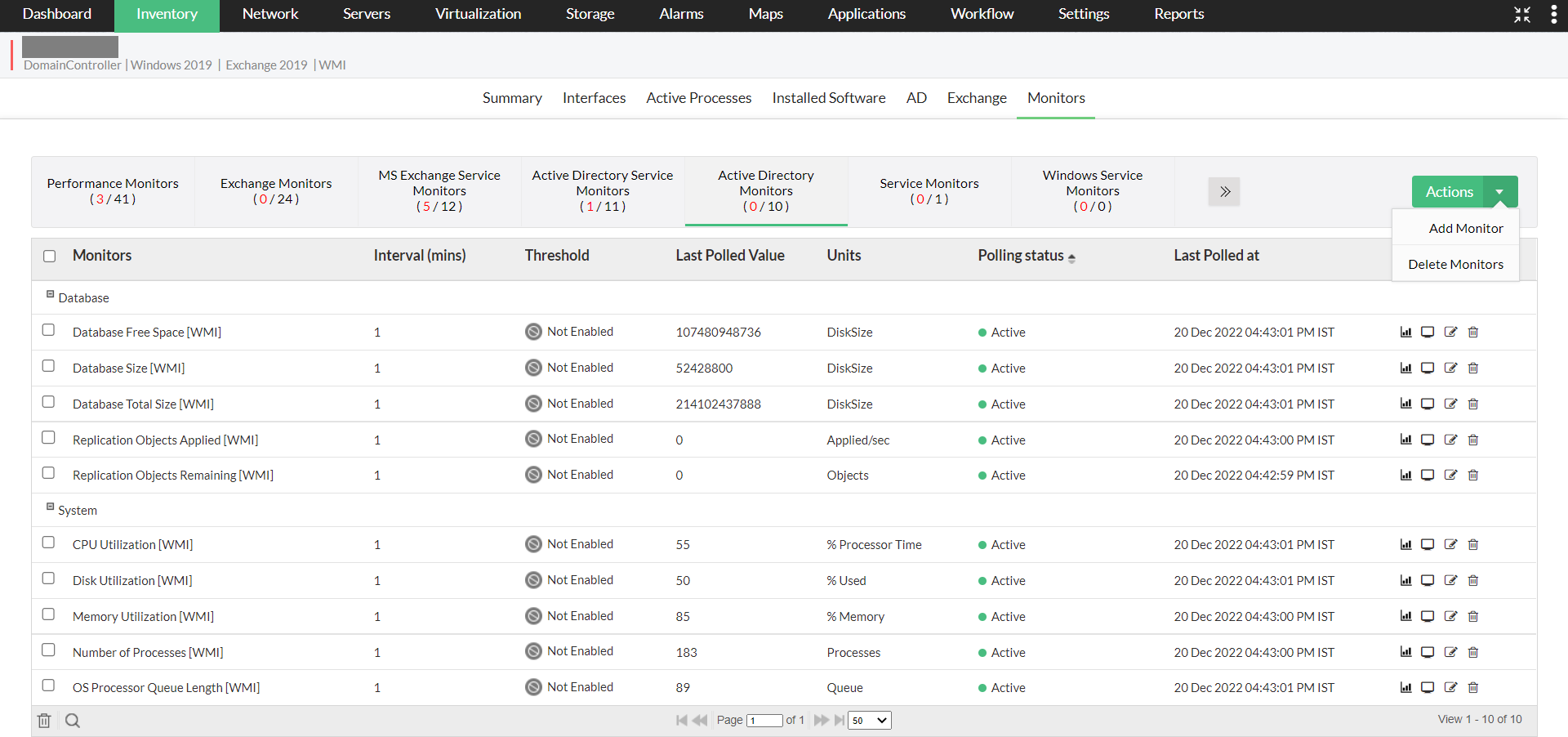Screen dimensions: 1568x737
Task: Collapse the Database group
Action: coord(51,294)
